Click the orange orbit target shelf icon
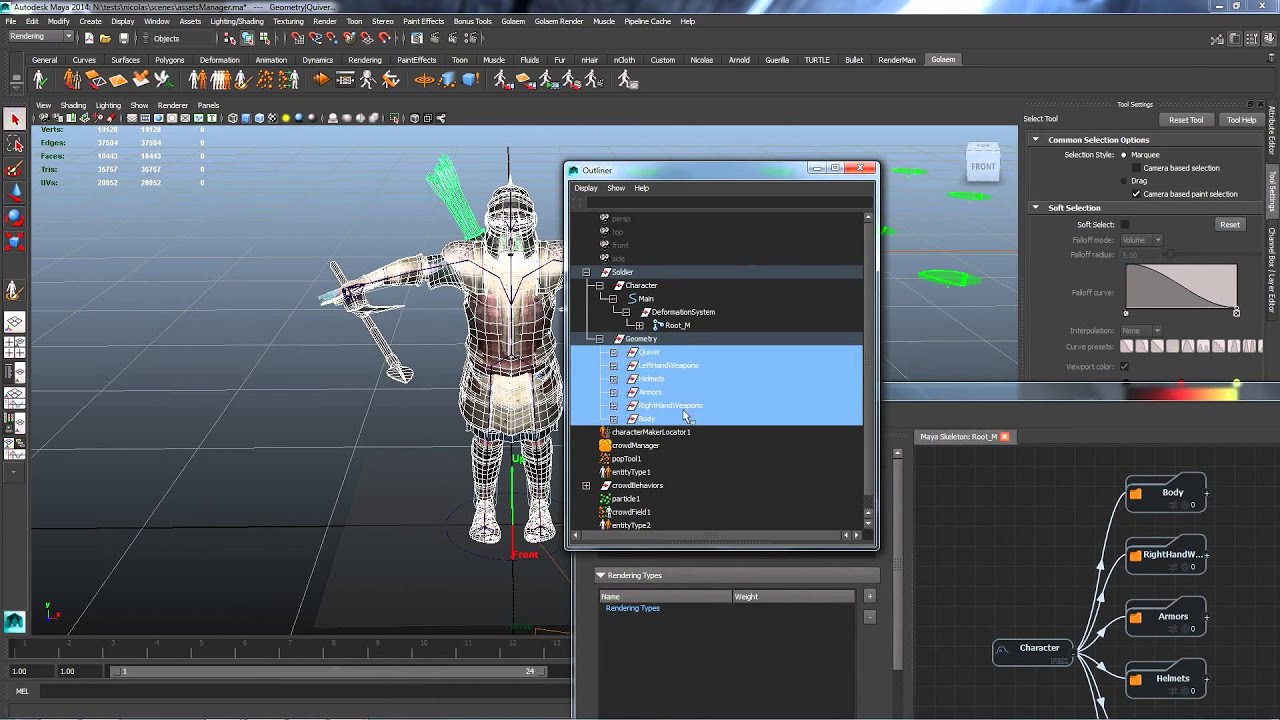This screenshot has height=720, width=1280. click(x=424, y=80)
